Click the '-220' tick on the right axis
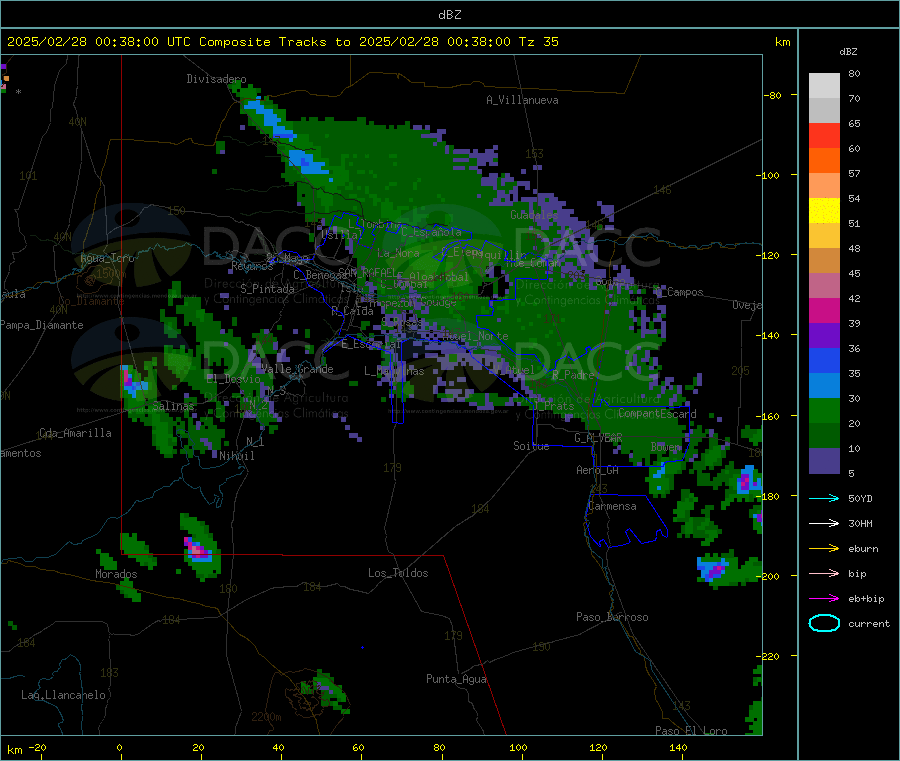 [768, 657]
